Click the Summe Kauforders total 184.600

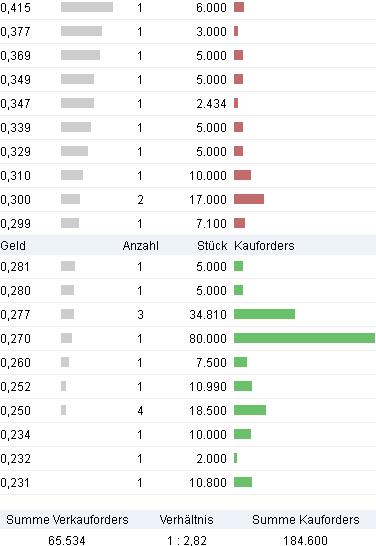pos(305,540)
